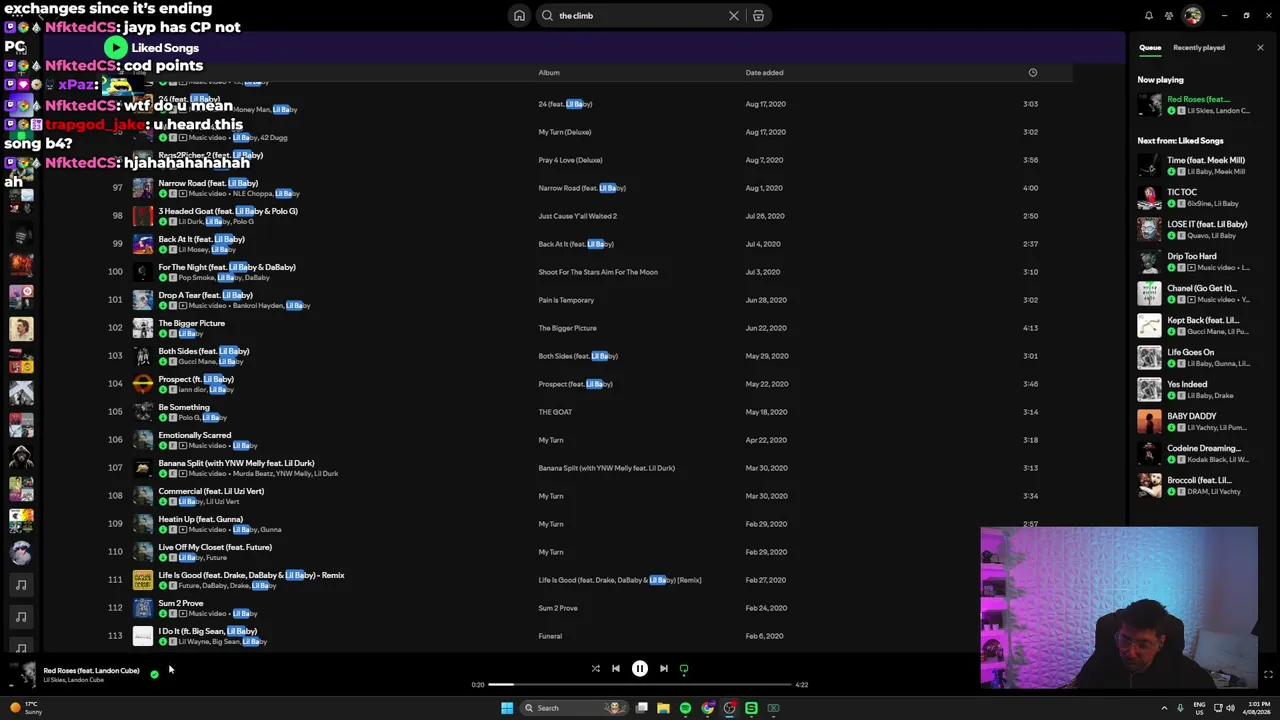Select track title "For The Night"
The image size is (1280, 720).
pyautogui.click(x=227, y=267)
